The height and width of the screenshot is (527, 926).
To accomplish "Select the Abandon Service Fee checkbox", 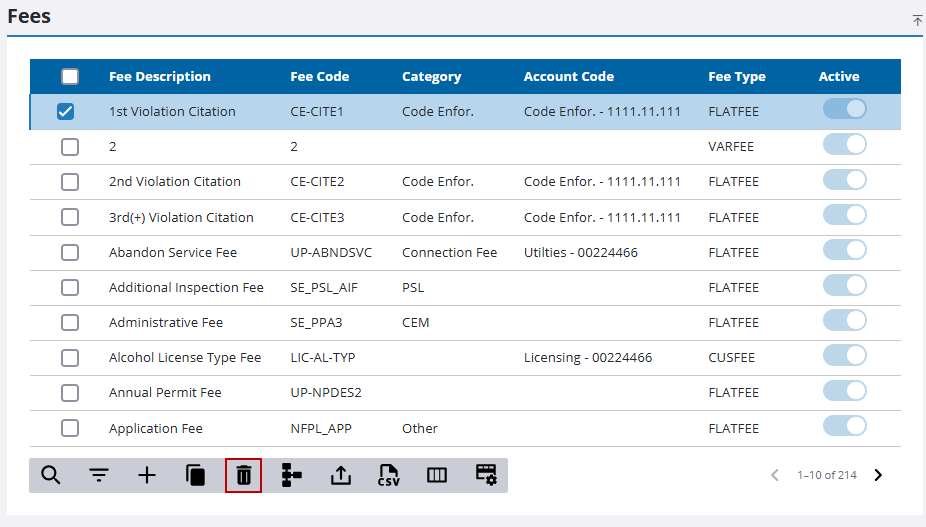I will (x=70, y=253).
